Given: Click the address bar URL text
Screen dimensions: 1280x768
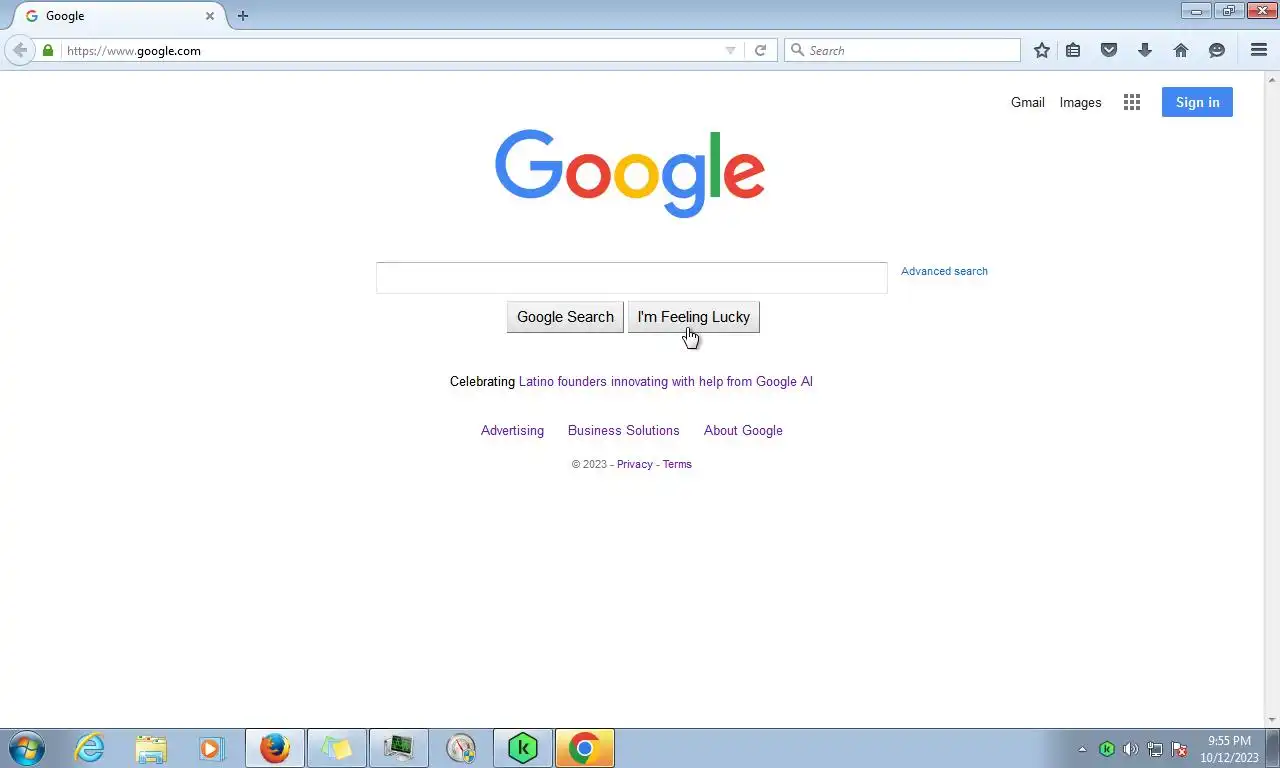Looking at the screenshot, I should coord(134,51).
